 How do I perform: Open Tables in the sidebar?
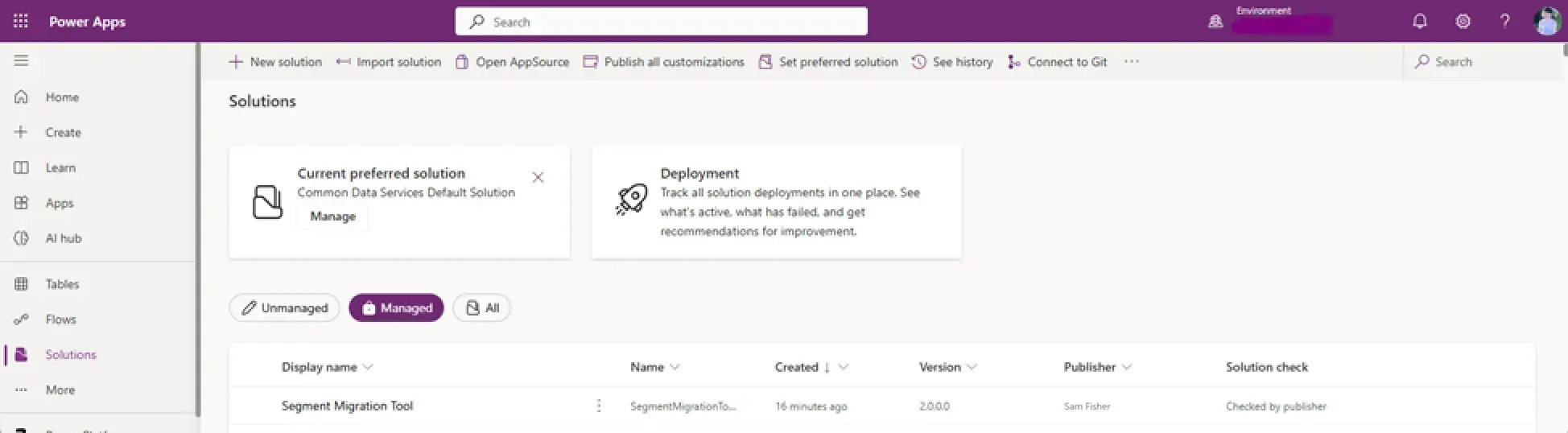click(x=62, y=284)
